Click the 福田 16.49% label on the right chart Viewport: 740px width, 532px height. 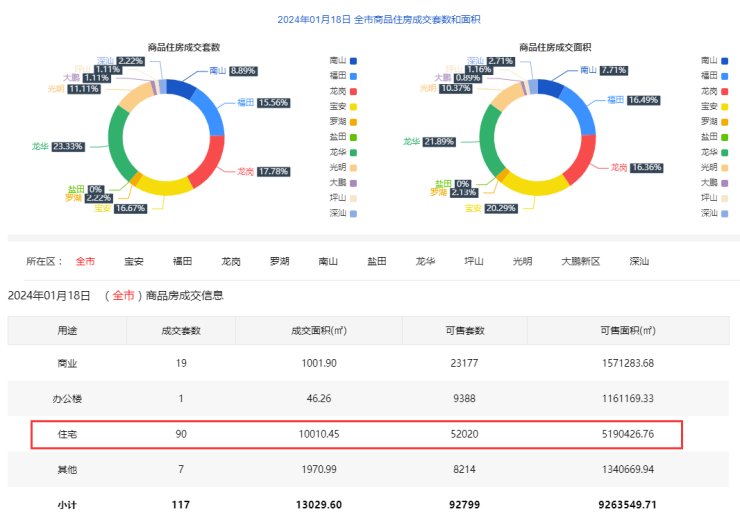pos(631,100)
